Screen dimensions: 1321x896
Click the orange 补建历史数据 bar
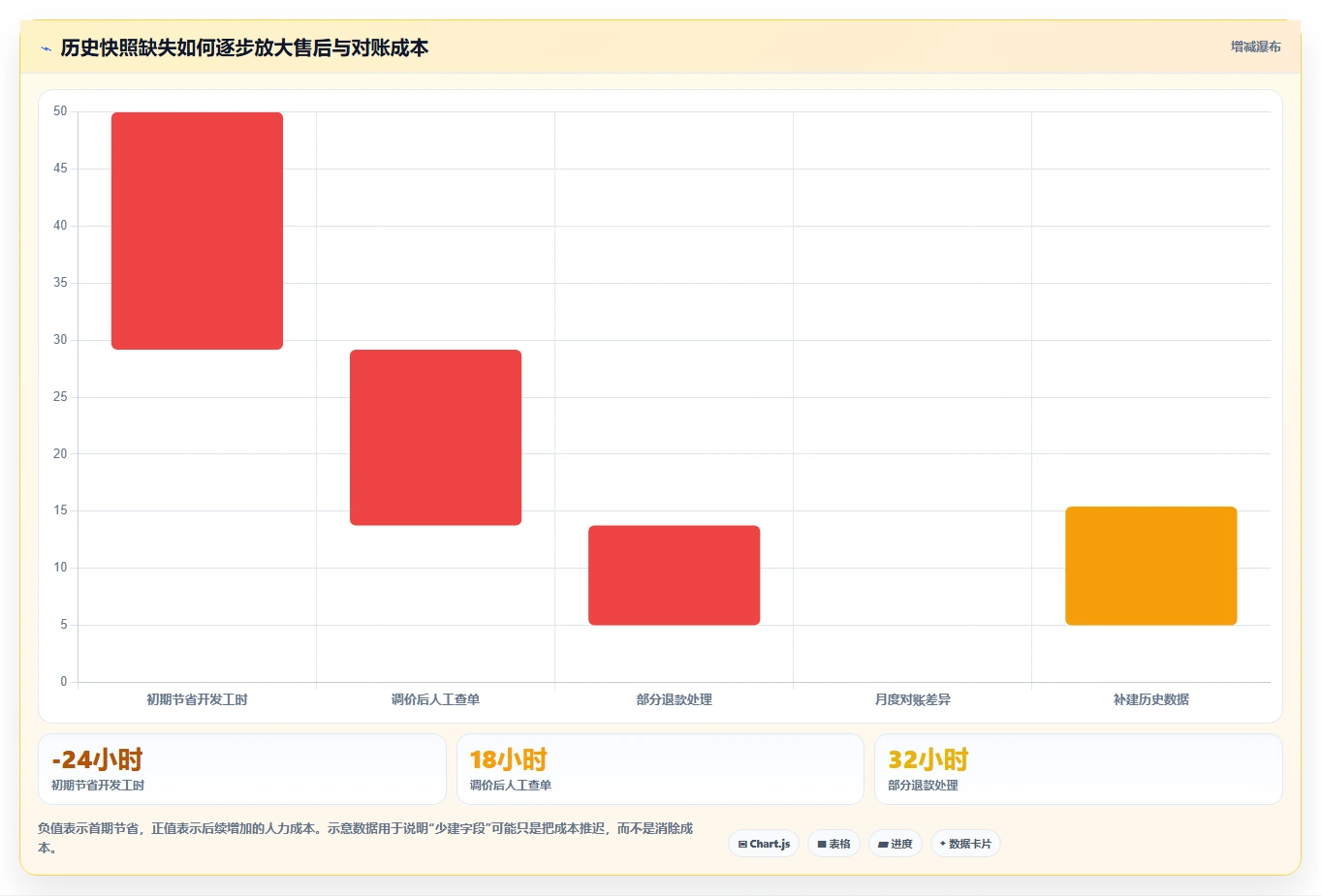tap(1150, 566)
